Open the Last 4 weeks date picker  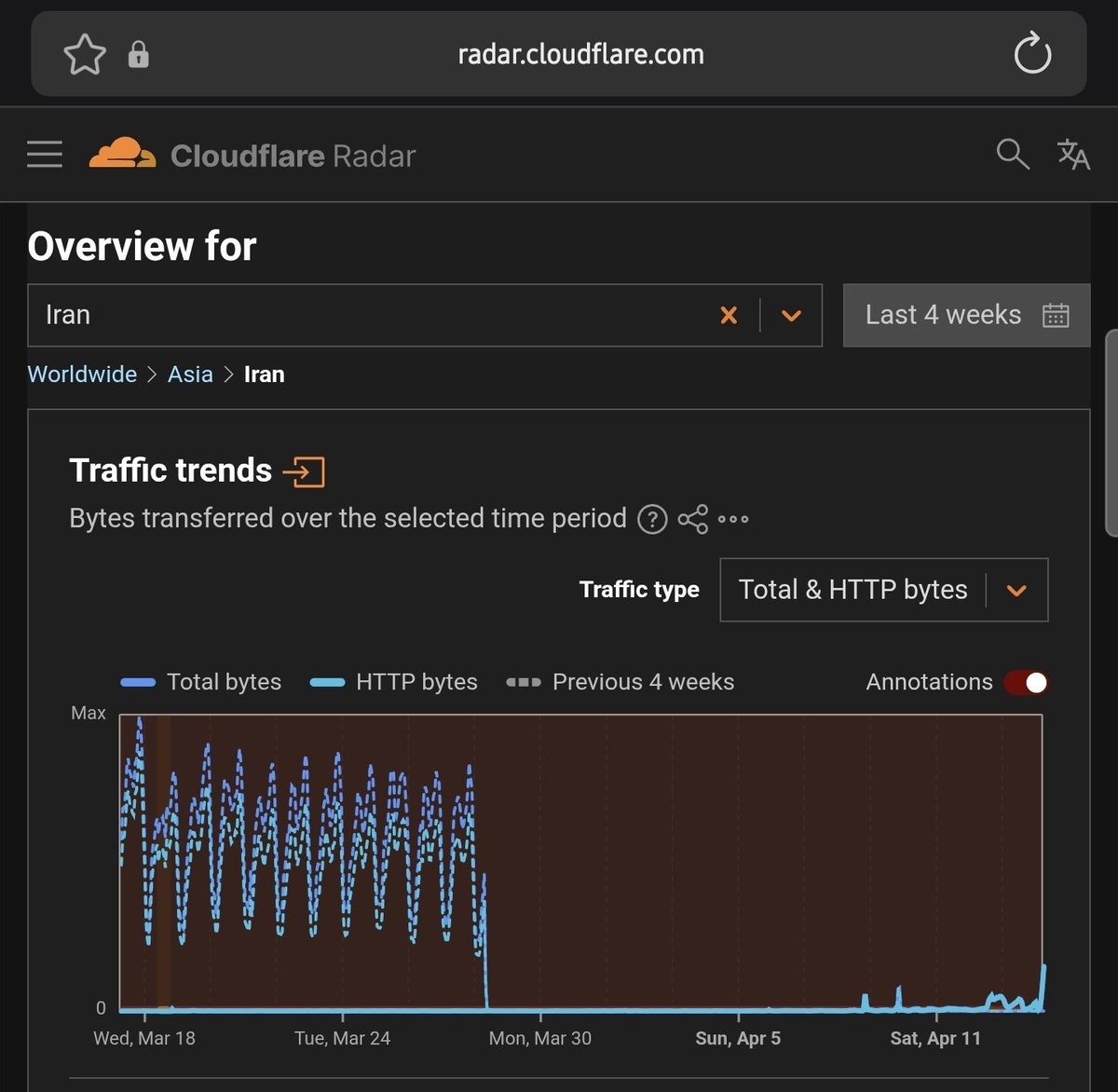click(966, 315)
